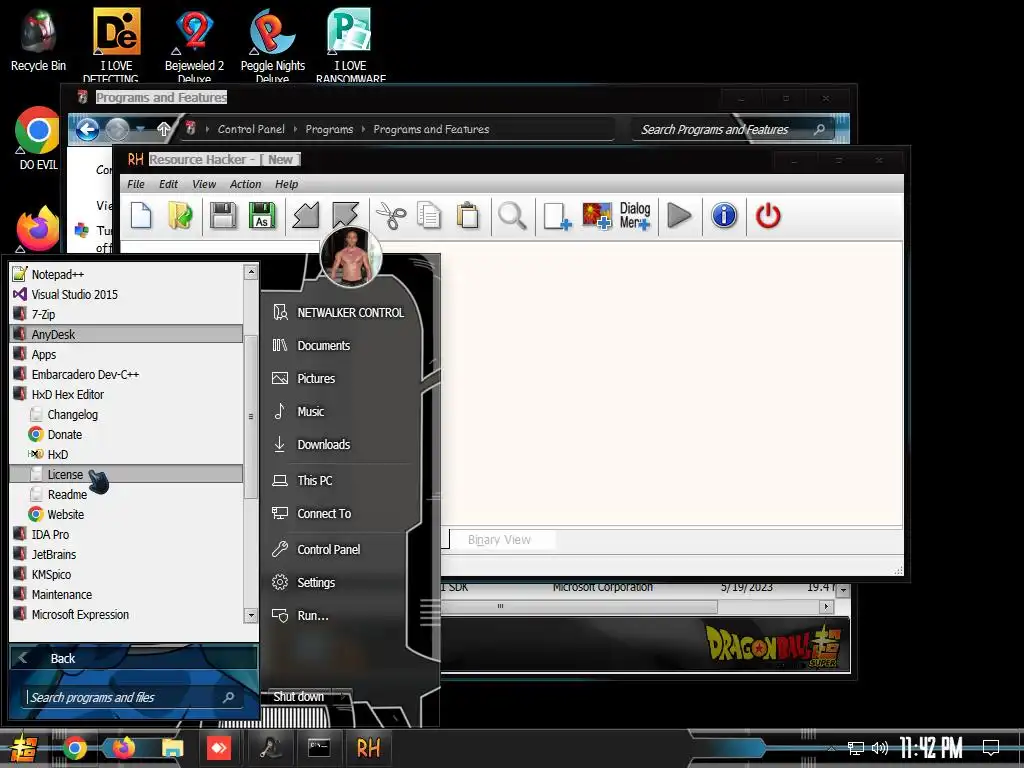Click Open file icon in Resource Hacker
The image size is (1024, 768).
coord(180,216)
